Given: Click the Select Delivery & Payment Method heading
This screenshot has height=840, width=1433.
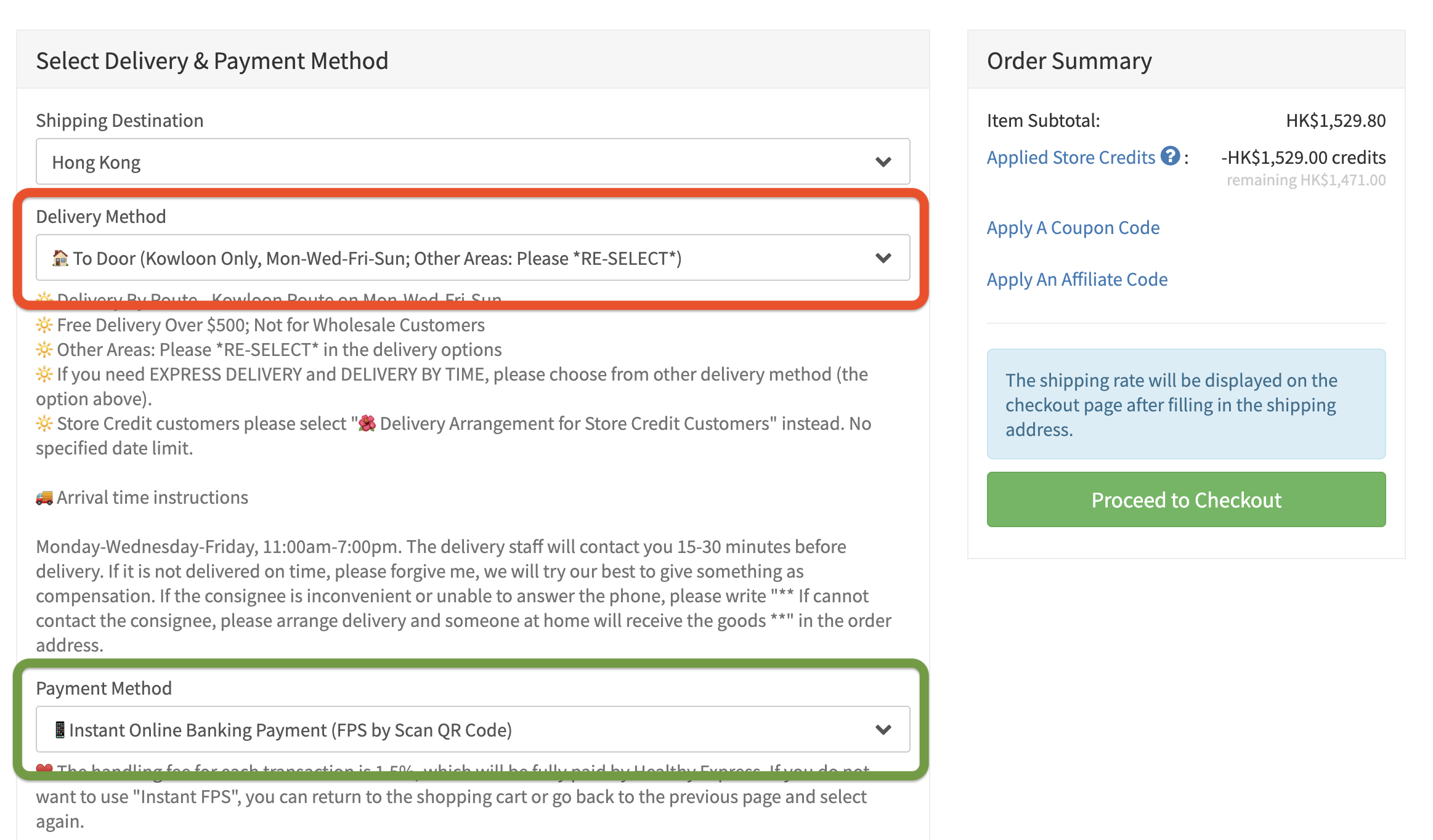Looking at the screenshot, I should click(x=212, y=61).
